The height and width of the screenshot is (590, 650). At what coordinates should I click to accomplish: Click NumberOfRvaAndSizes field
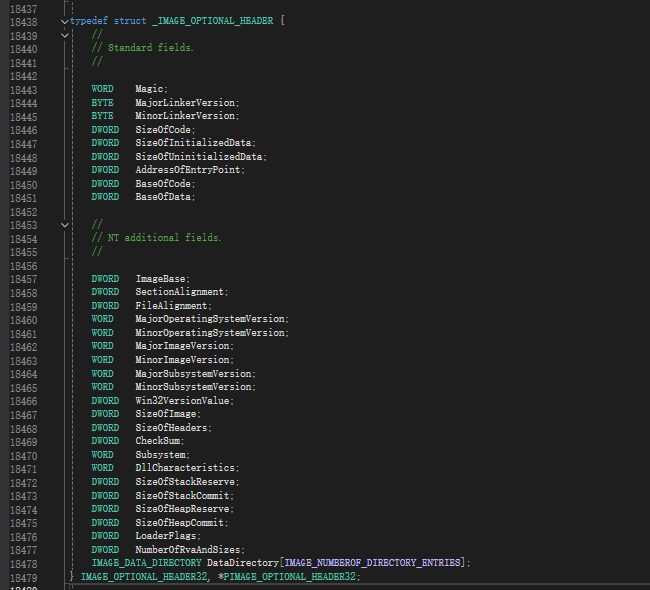[x=188, y=550]
